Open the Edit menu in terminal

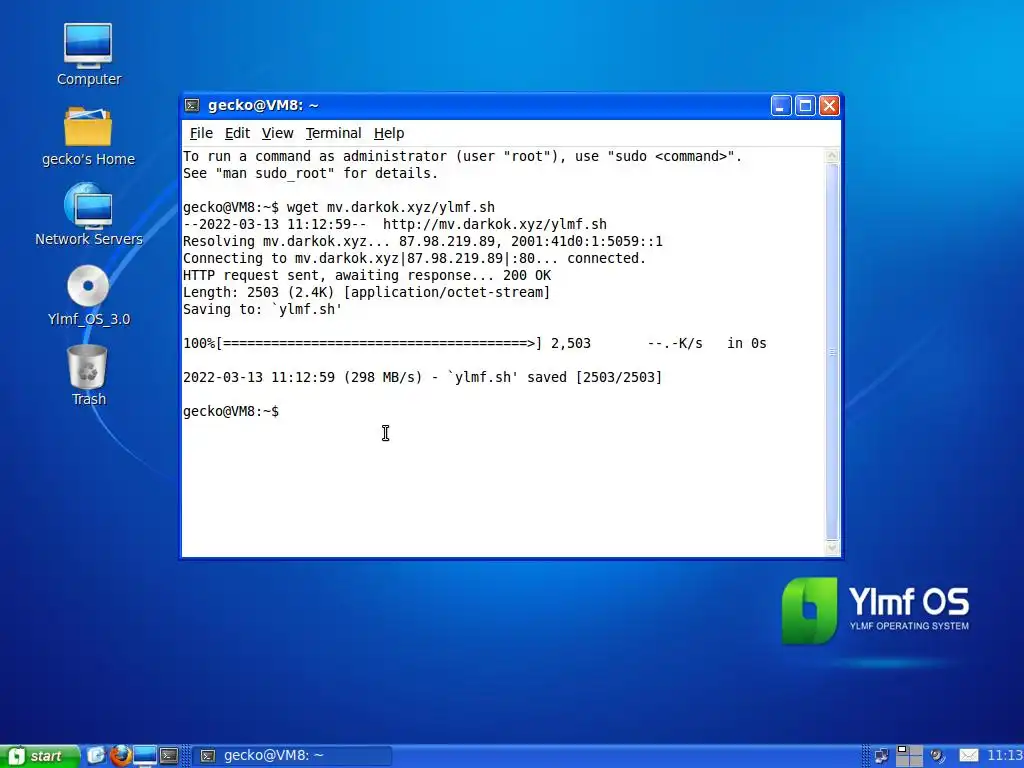[x=237, y=133]
